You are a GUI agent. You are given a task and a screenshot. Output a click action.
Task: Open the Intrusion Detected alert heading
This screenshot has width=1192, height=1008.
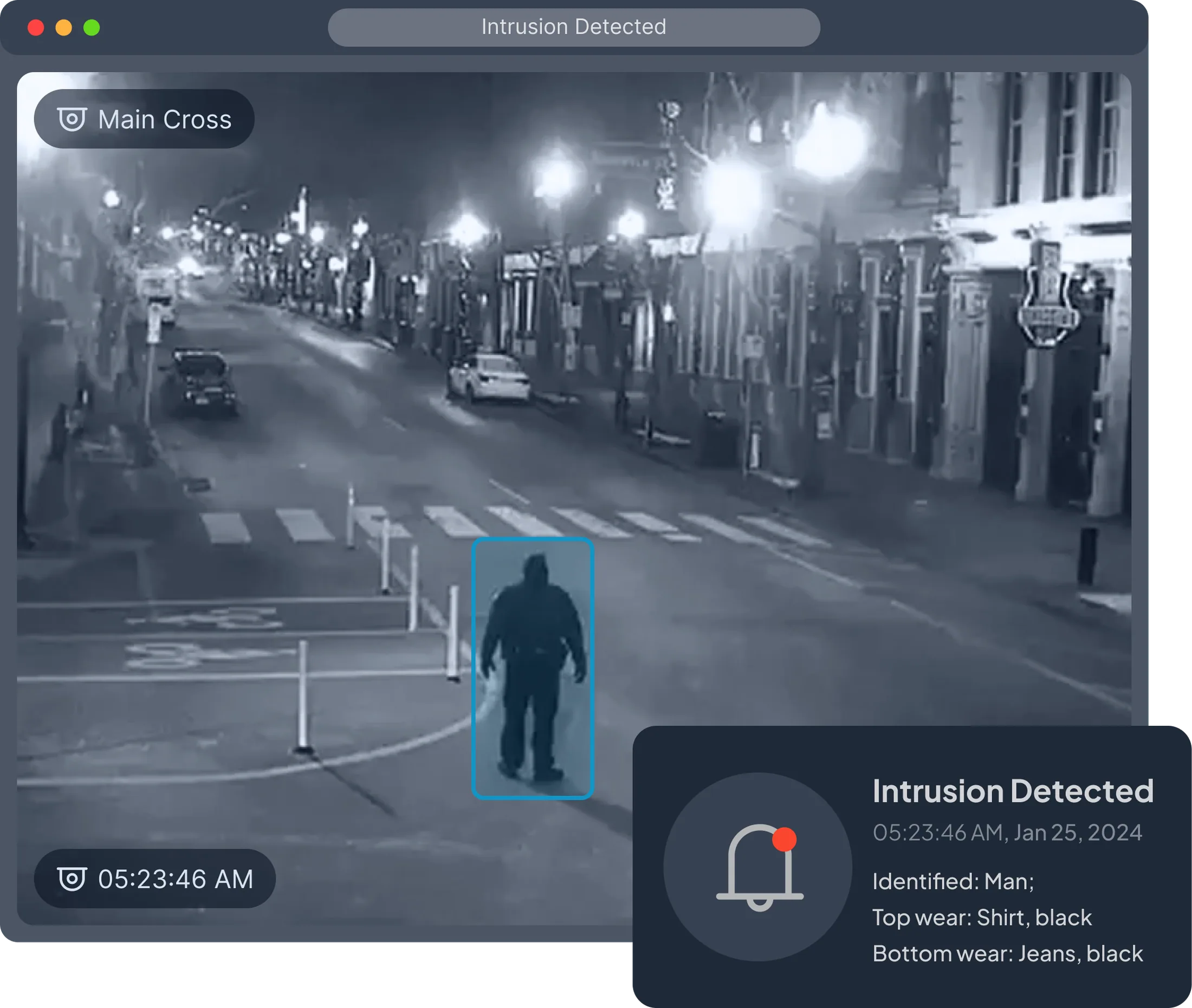(1013, 791)
